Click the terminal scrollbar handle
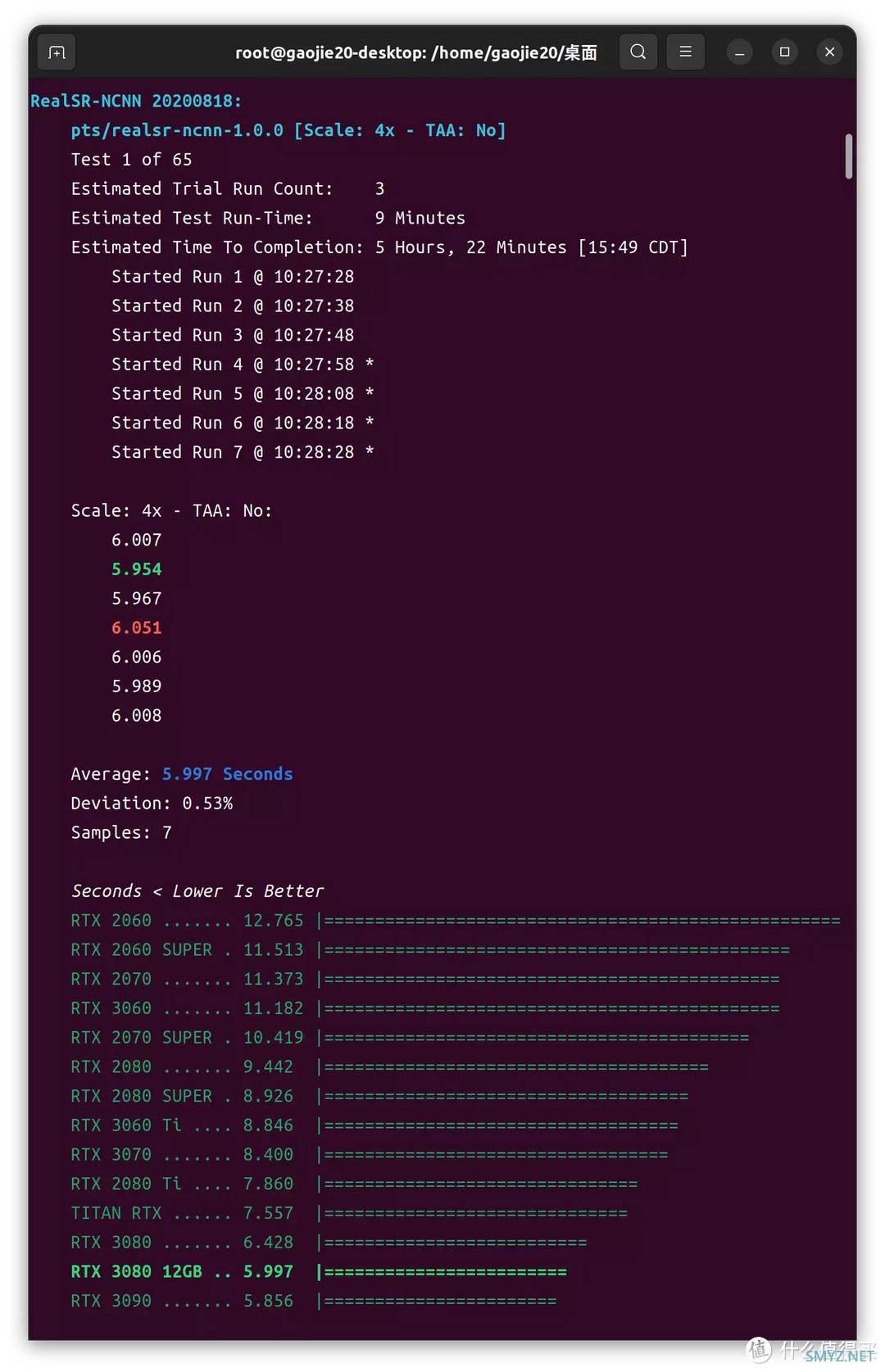The height and width of the screenshot is (1372, 885). pyautogui.click(x=849, y=156)
